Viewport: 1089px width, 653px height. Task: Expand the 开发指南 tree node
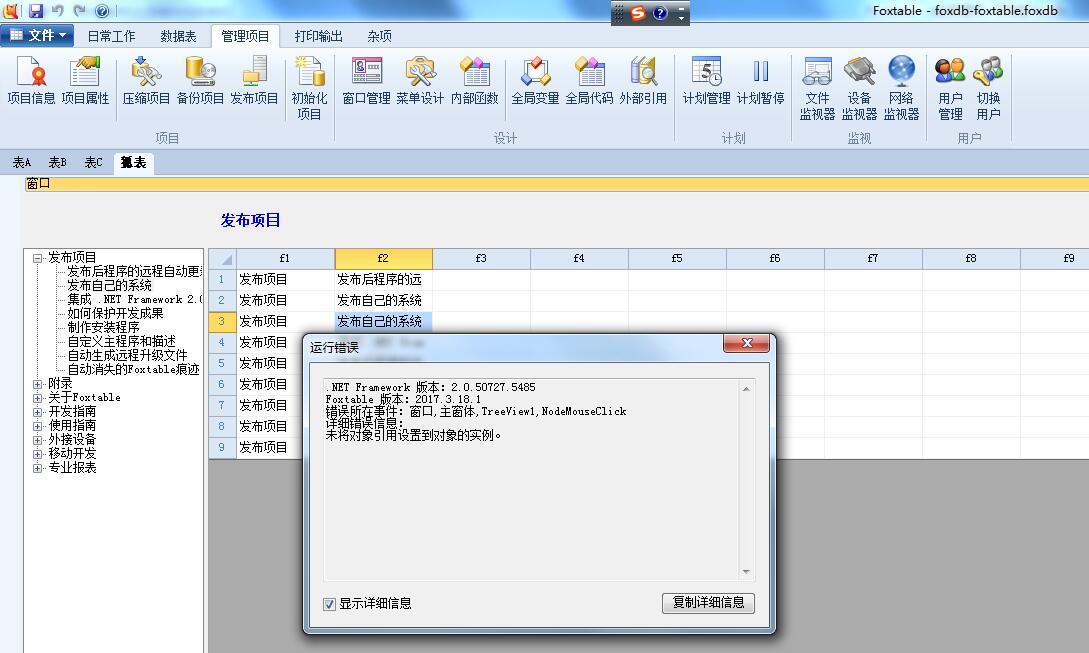click(38, 412)
